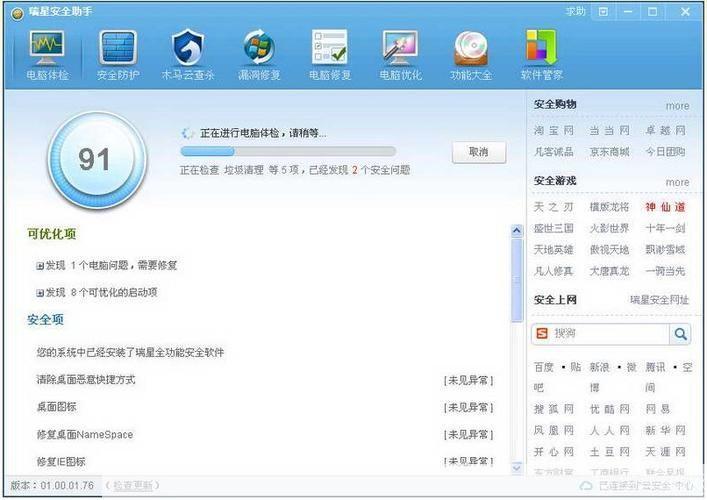The image size is (707, 500).
Task: Open the 盛世三国 game link
Action: tap(554, 229)
